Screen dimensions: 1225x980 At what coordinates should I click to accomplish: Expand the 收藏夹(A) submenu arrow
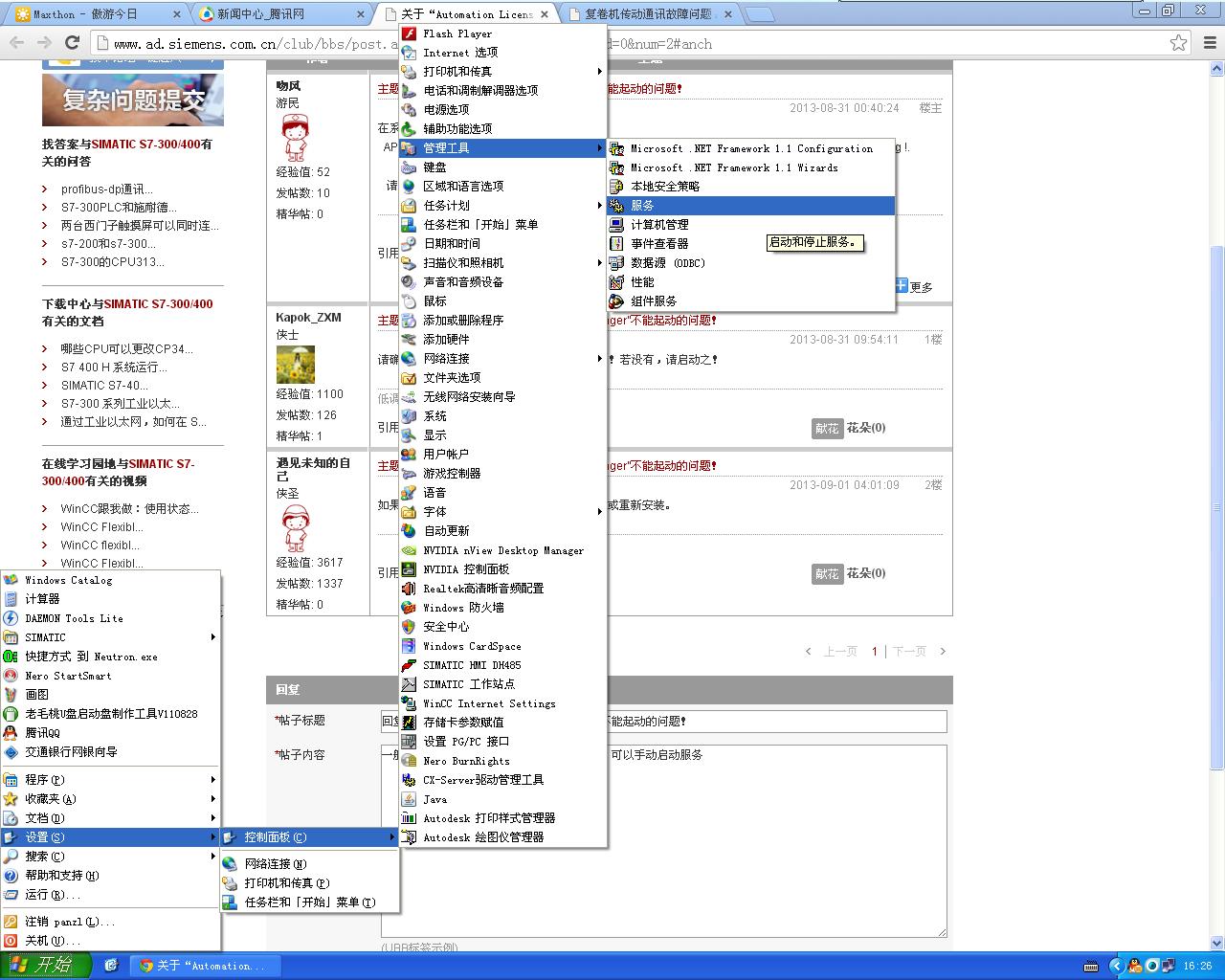pos(212,799)
